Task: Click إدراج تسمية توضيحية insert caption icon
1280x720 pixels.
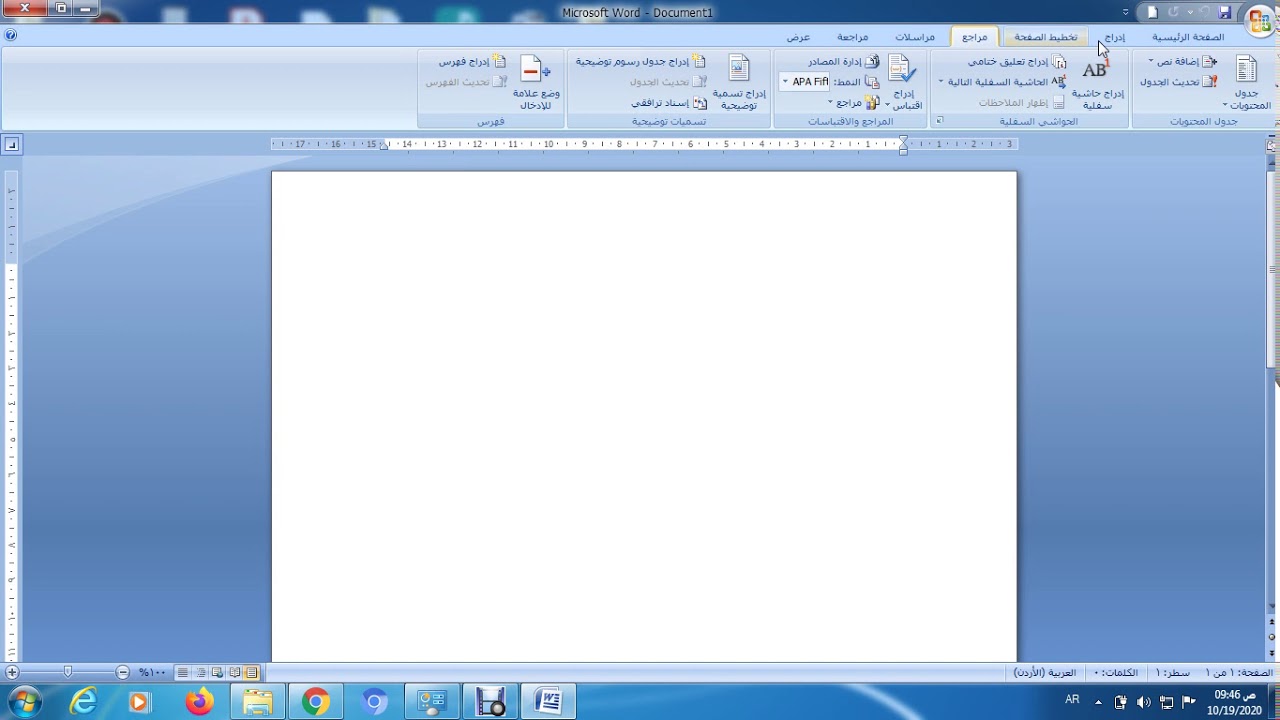Action: click(739, 69)
